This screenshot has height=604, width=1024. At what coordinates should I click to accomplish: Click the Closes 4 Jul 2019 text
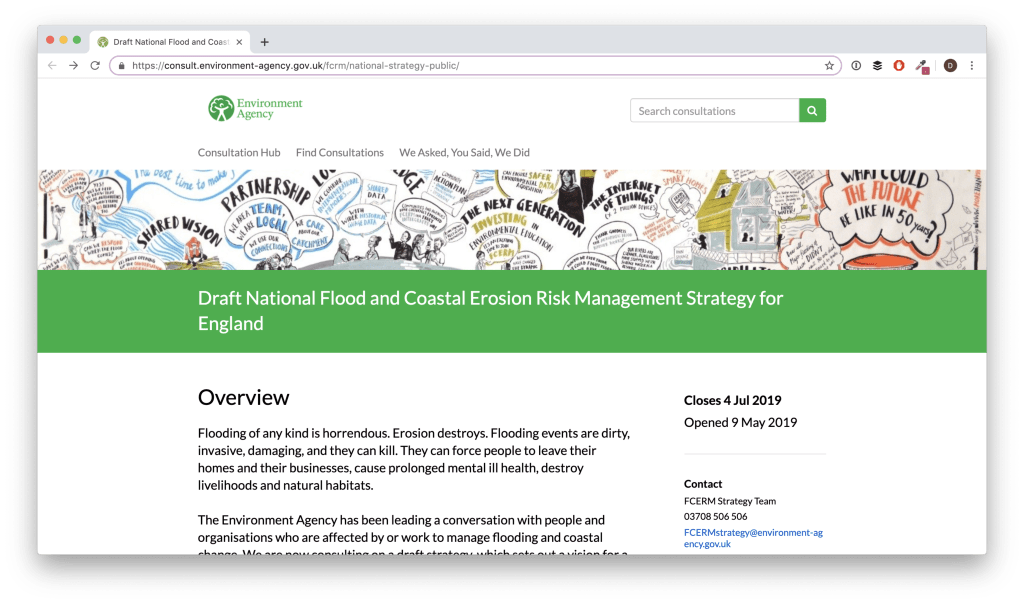click(733, 400)
